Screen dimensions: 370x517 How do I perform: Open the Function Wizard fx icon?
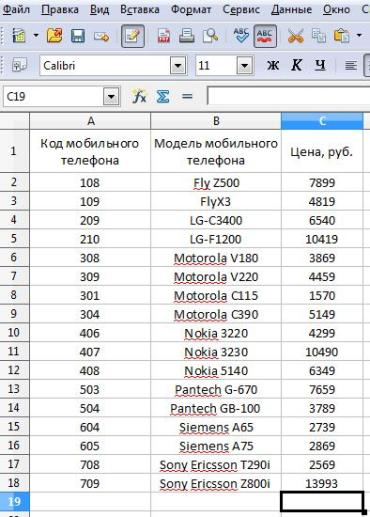139,97
